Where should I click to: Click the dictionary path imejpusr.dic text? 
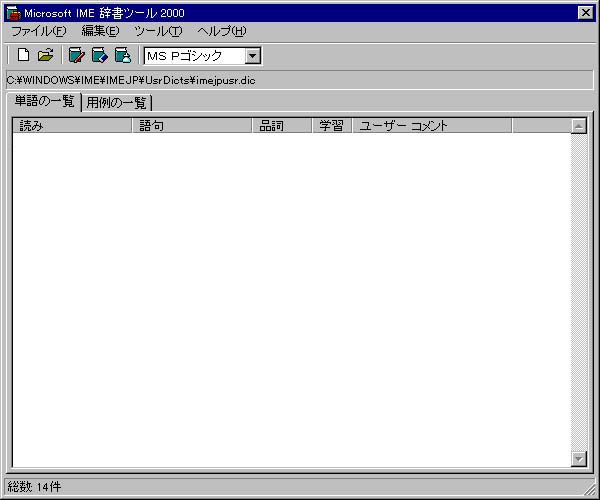(131, 80)
